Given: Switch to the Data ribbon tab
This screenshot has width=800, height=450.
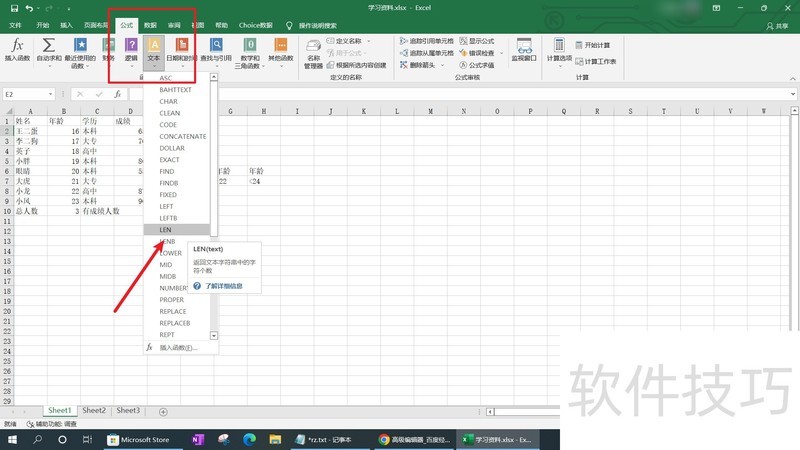Looking at the screenshot, I should (x=150, y=25).
